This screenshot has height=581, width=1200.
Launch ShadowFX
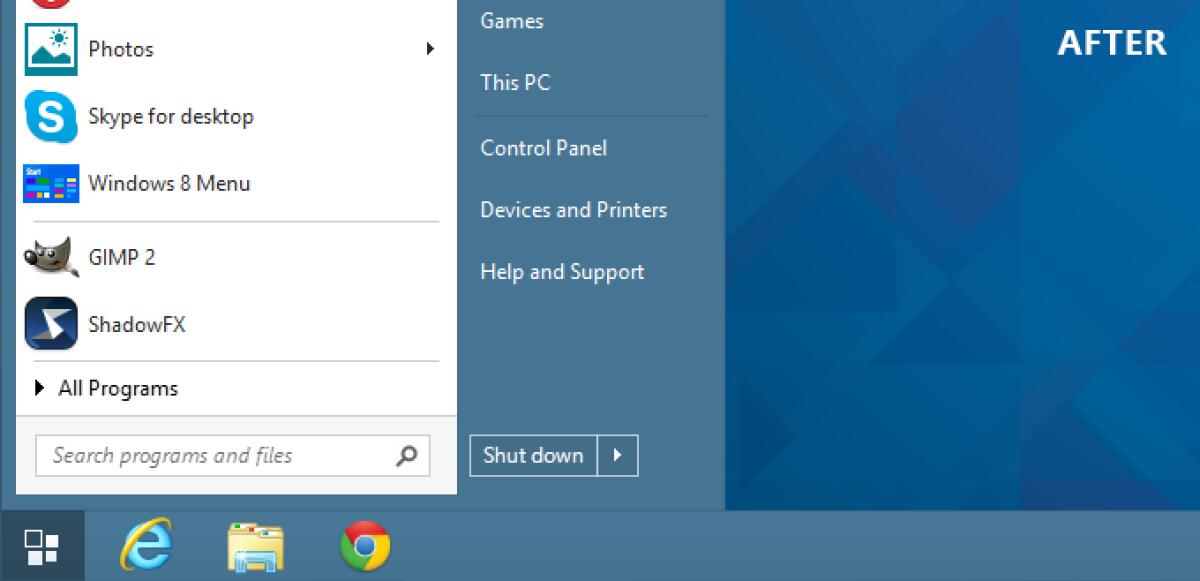pos(123,324)
